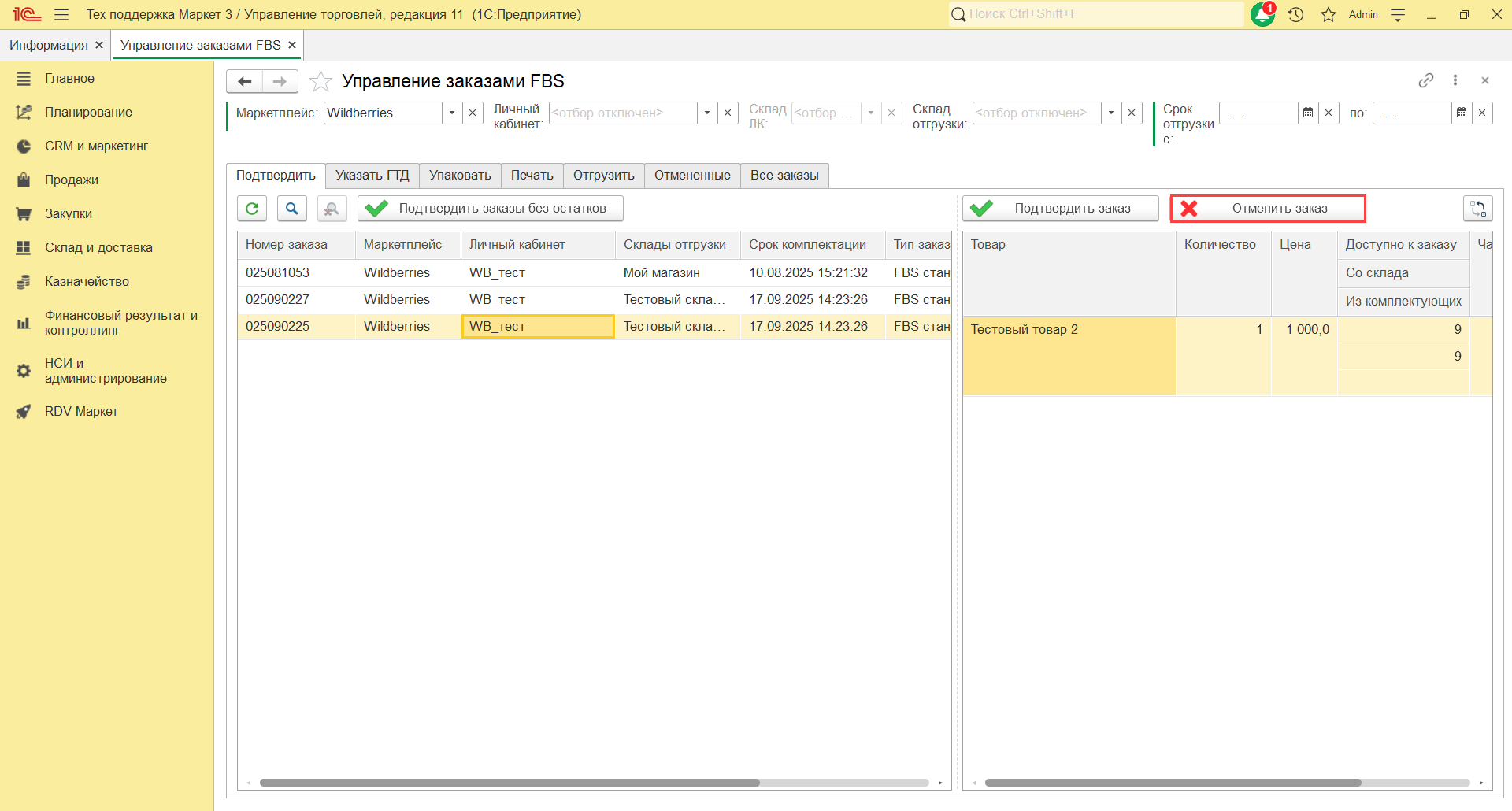Click the magnifier search icon in toolbar
The image size is (1512, 811).
click(x=291, y=209)
